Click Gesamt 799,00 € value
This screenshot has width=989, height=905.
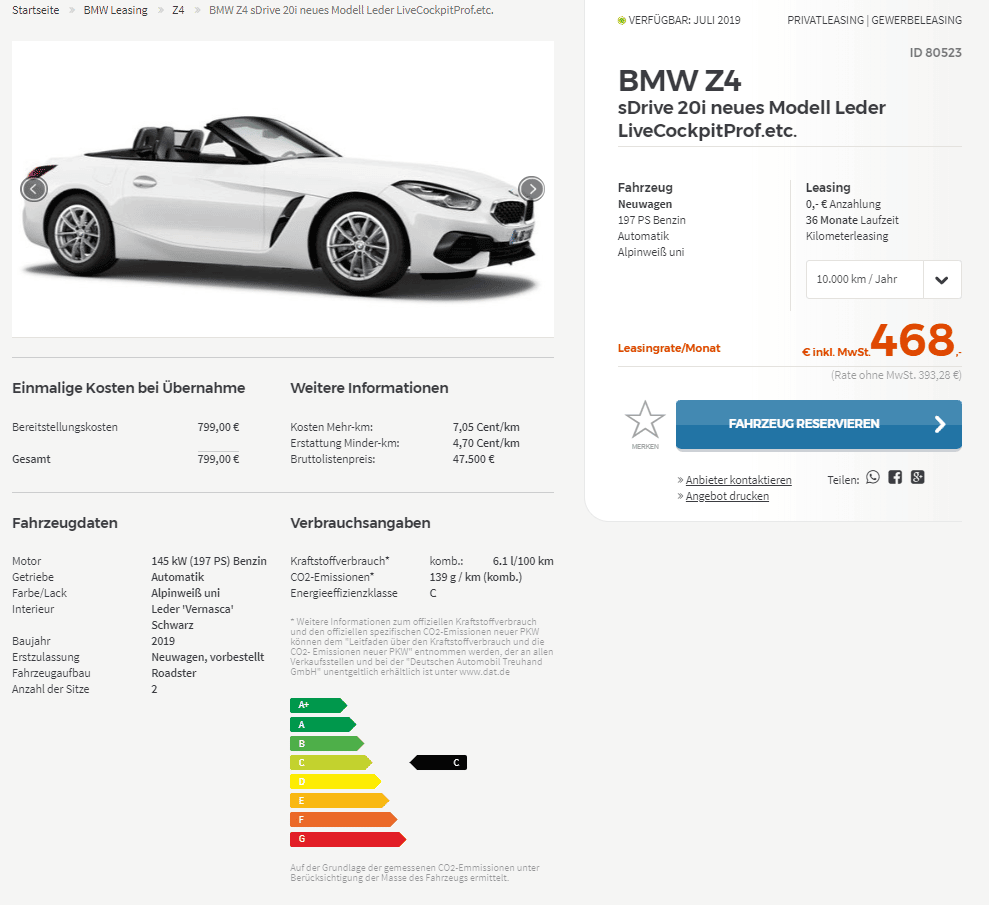click(218, 459)
